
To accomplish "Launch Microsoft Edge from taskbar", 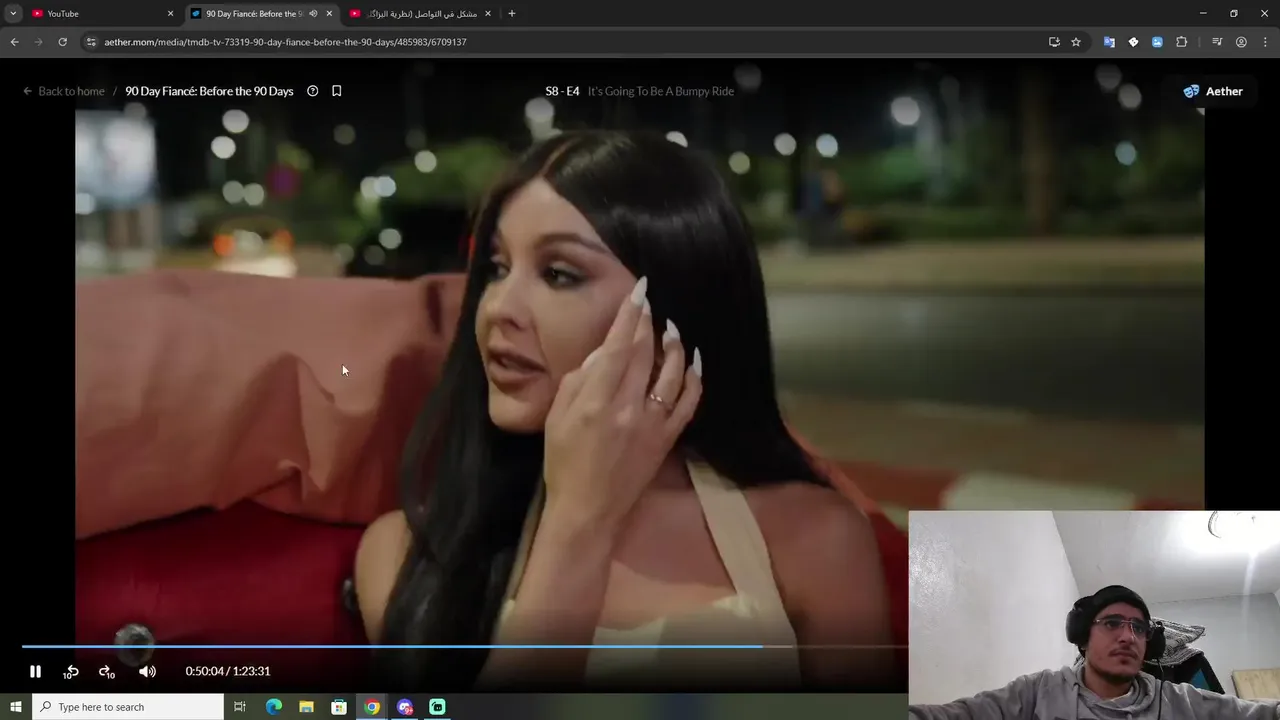I will coord(274,707).
